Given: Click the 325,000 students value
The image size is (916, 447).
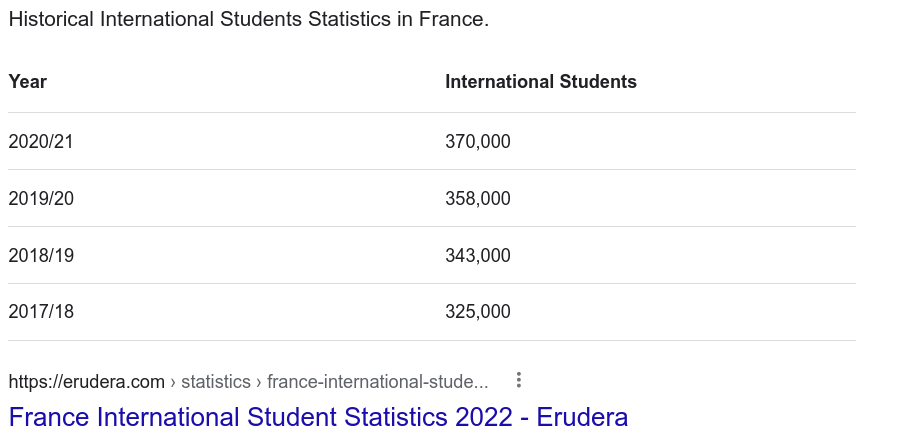Looking at the screenshot, I should (478, 311).
